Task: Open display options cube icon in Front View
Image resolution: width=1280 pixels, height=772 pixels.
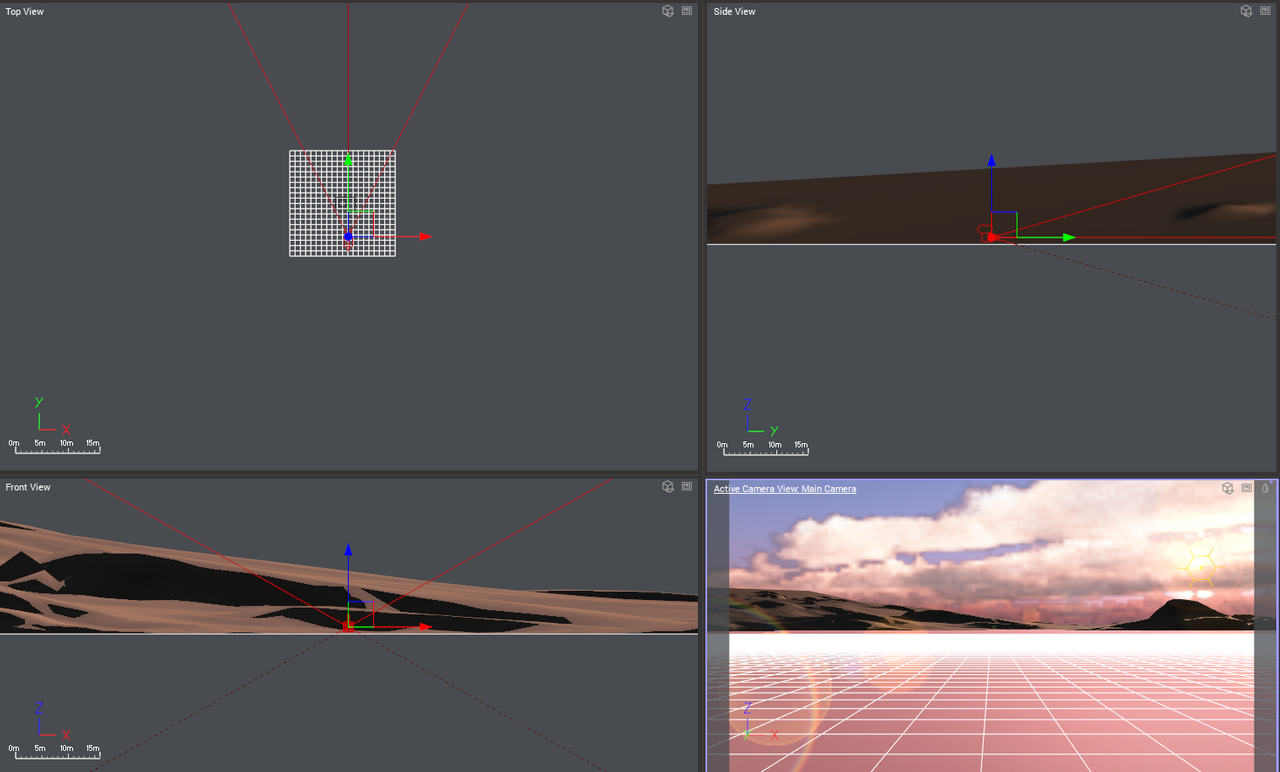Action: point(668,486)
